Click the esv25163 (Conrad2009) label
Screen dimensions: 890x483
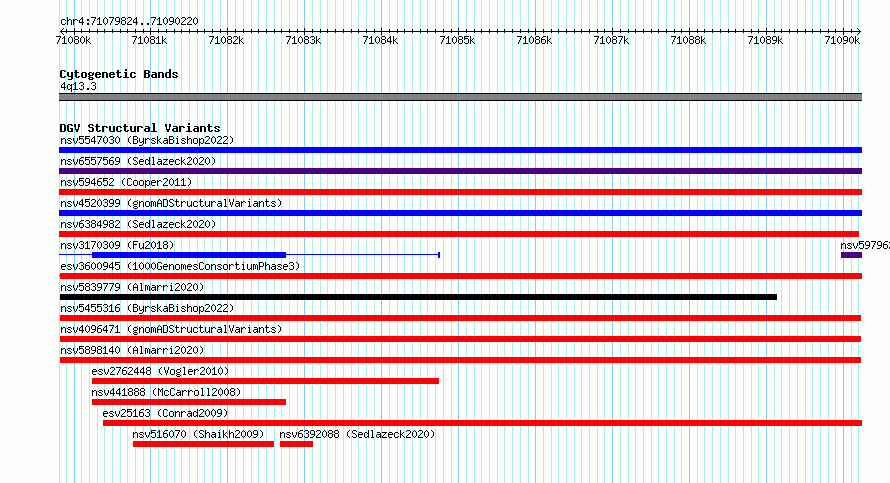165,413
